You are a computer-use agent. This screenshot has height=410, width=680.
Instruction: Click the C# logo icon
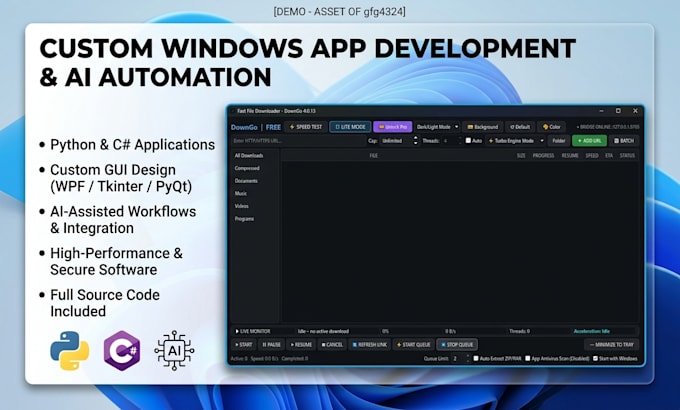tap(122, 351)
